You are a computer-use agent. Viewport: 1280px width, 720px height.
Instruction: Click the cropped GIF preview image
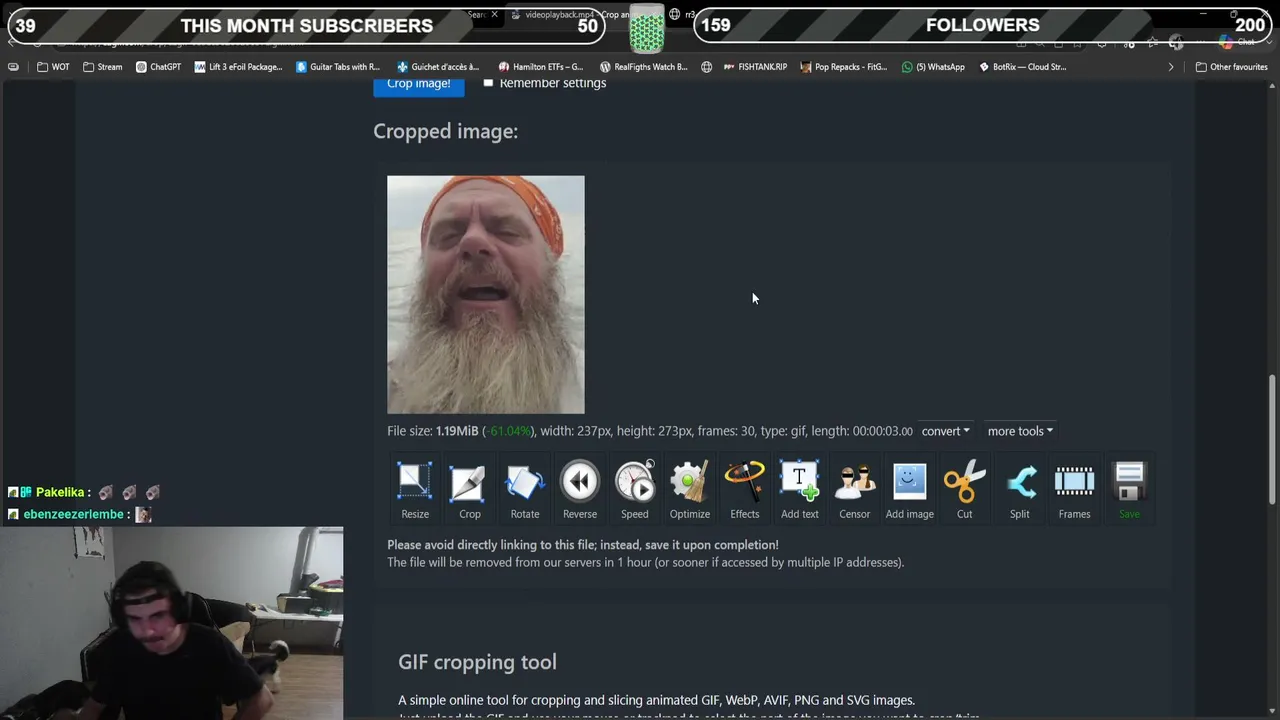(486, 295)
